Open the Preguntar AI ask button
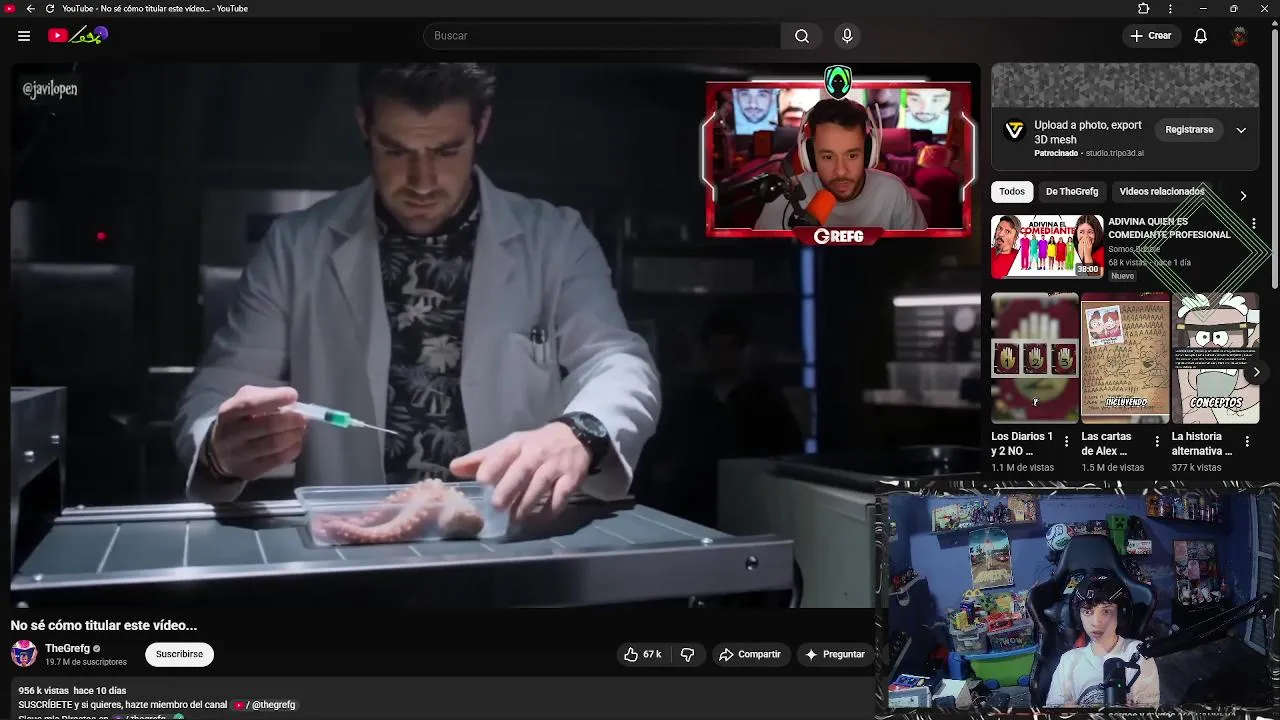 pos(835,654)
